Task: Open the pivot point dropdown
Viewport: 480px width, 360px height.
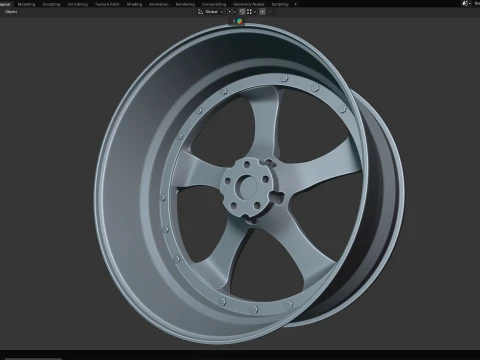Action: point(231,12)
